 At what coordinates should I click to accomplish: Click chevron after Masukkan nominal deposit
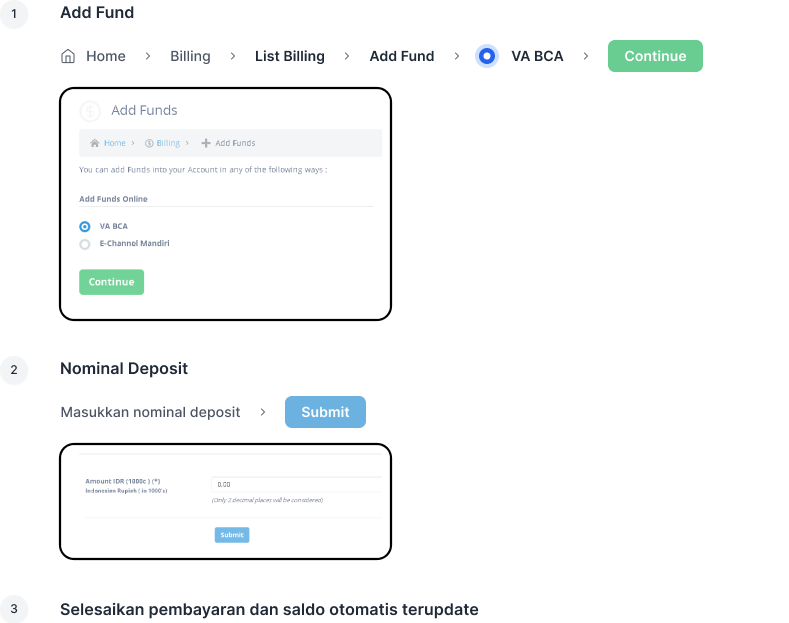tap(263, 412)
